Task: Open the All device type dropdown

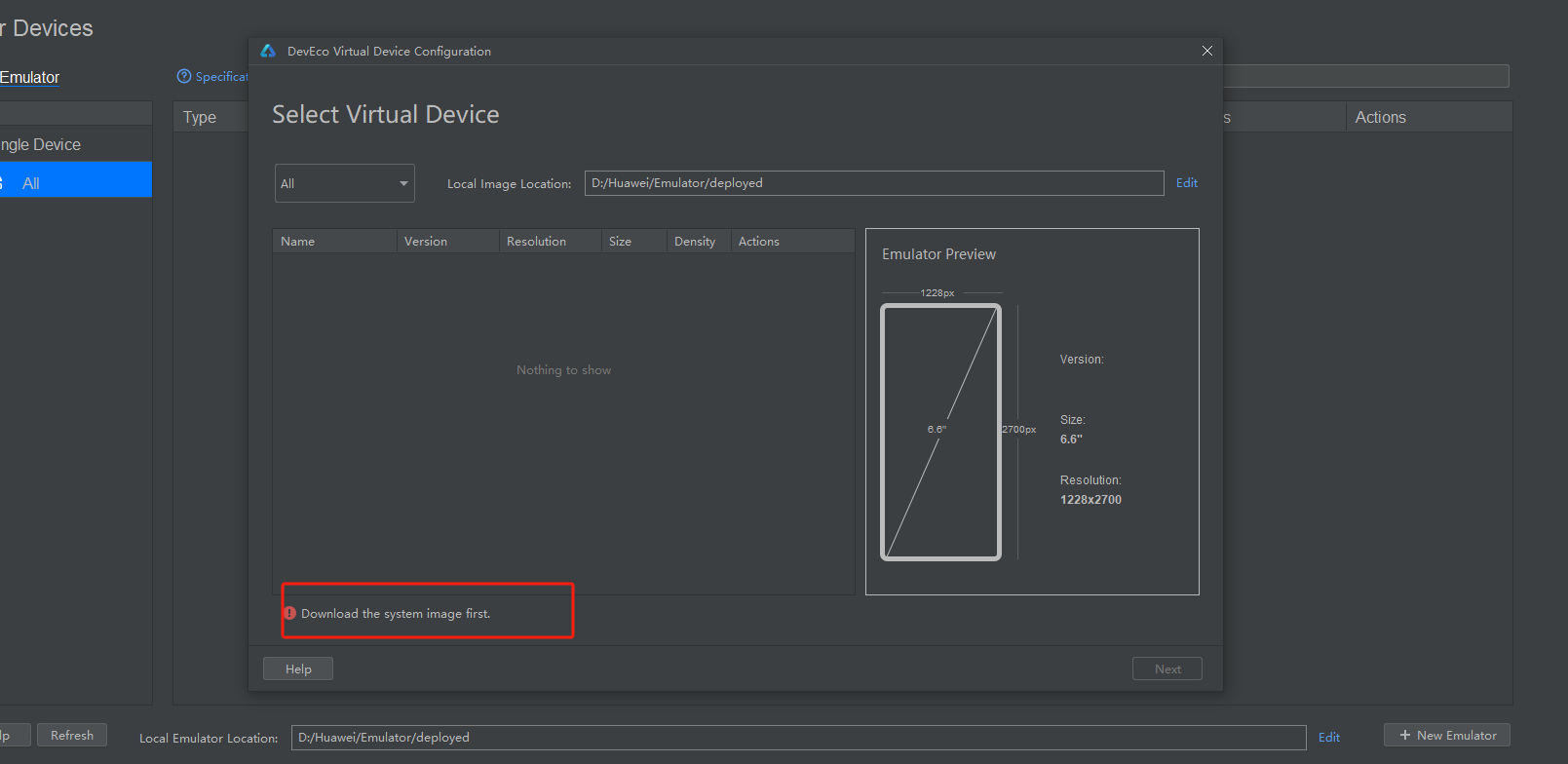Action: pos(345,183)
